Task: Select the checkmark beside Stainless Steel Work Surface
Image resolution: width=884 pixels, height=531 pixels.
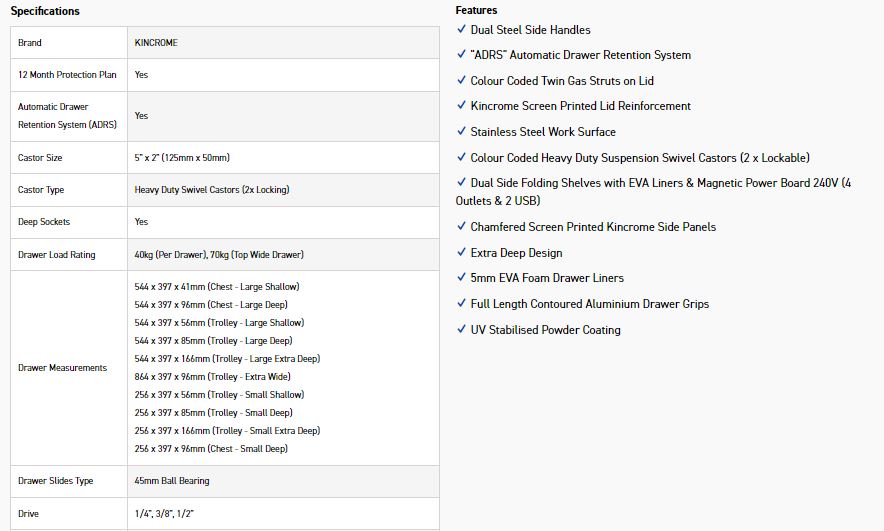Action: (x=461, y=132)
